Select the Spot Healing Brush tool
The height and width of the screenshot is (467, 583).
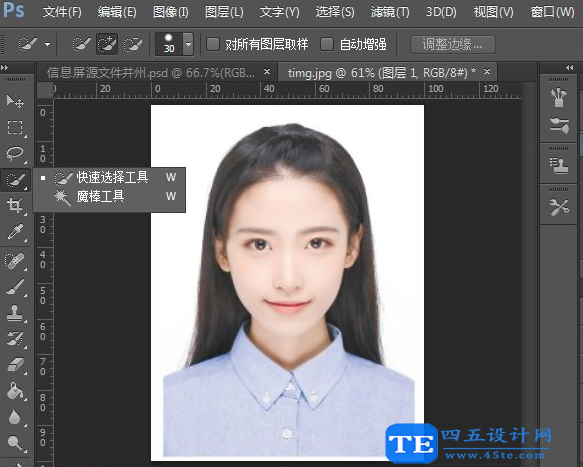click(x=15, y=261)
